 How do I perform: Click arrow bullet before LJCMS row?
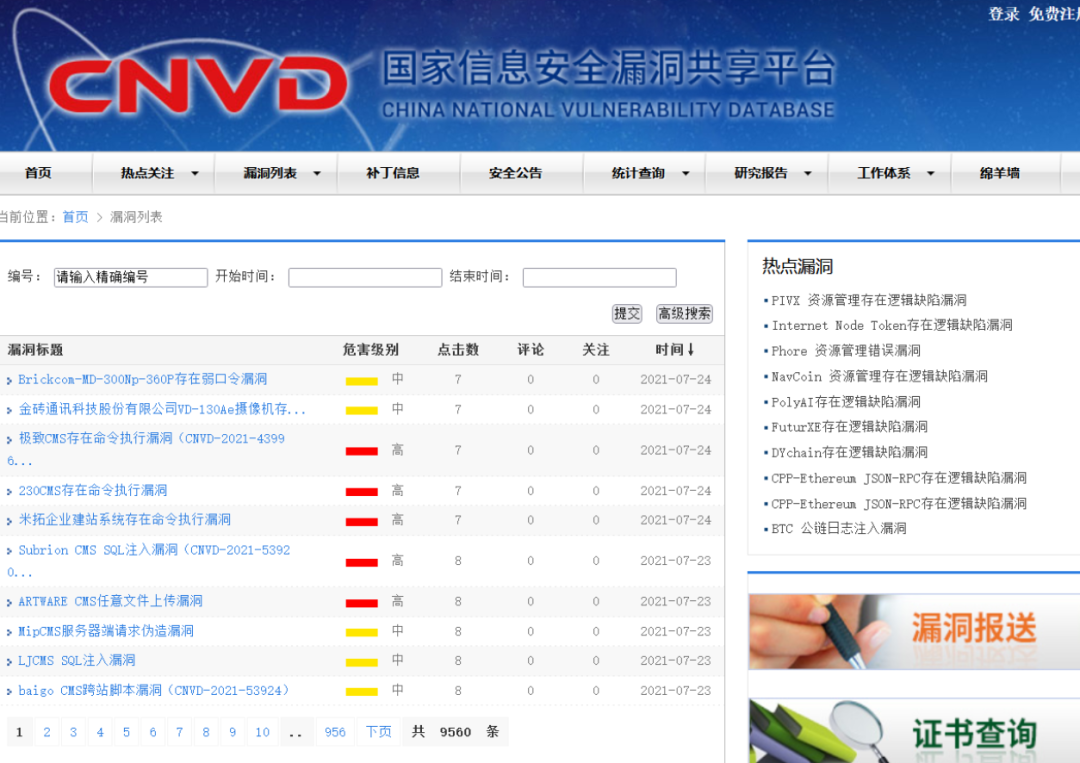click(x=10, y=662)
